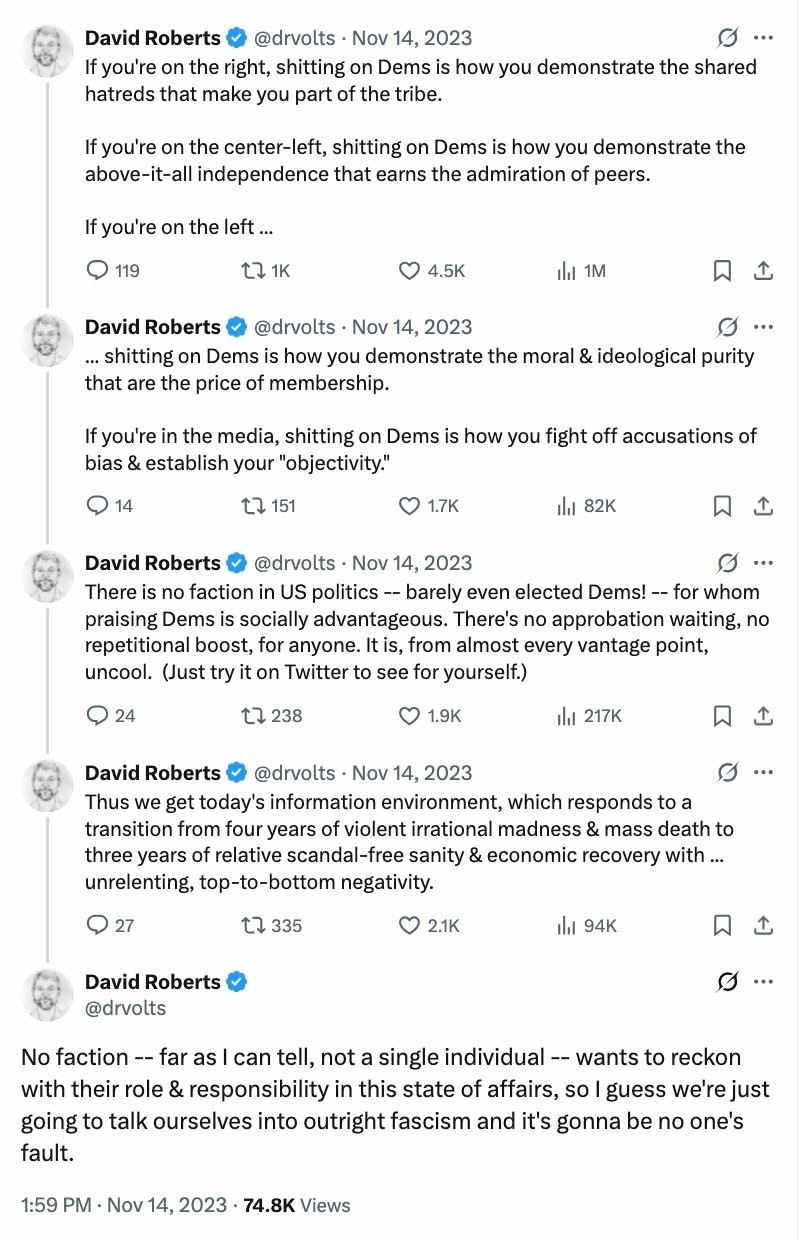Open the more menu on the final main tweet
This screenshot has height=1240, width=800.
762,982
